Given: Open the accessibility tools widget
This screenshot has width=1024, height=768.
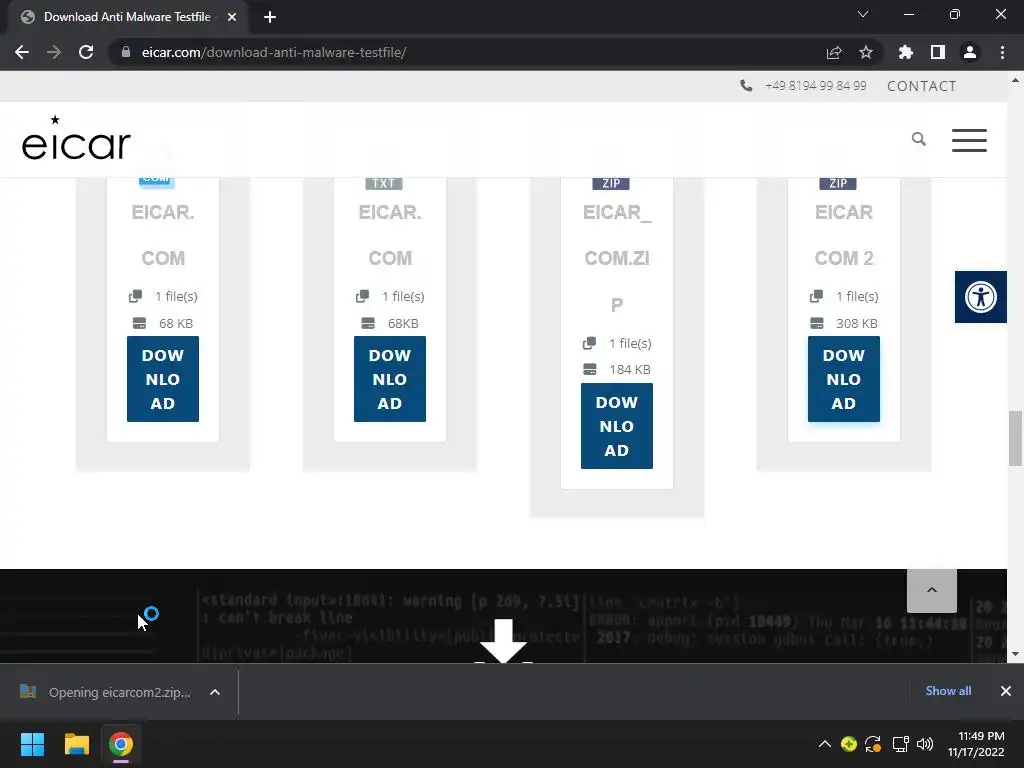Looking at the screenshot, I should click(x=980, y=297).
